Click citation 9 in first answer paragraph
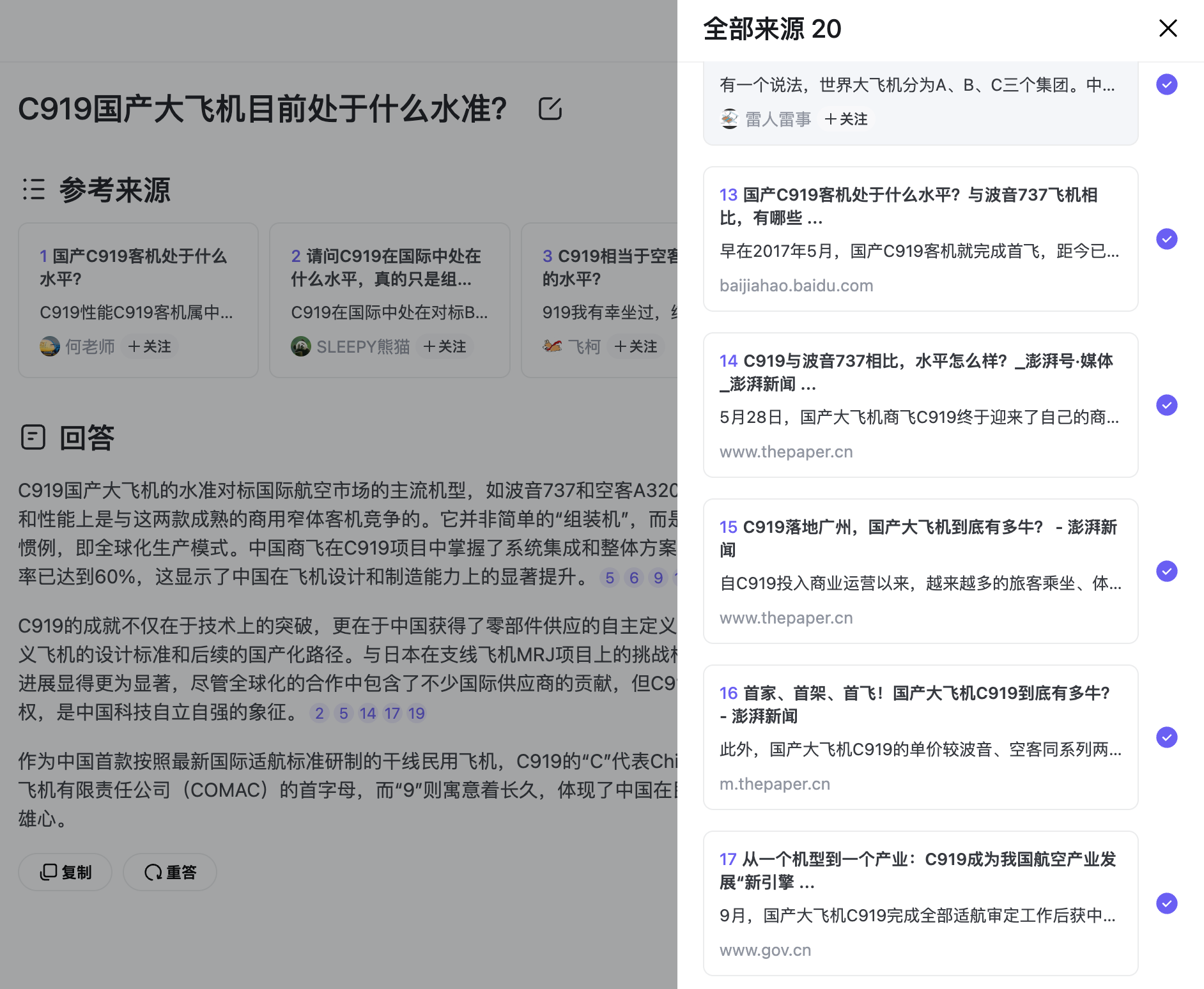1204x989 pixels. [658, 578]
